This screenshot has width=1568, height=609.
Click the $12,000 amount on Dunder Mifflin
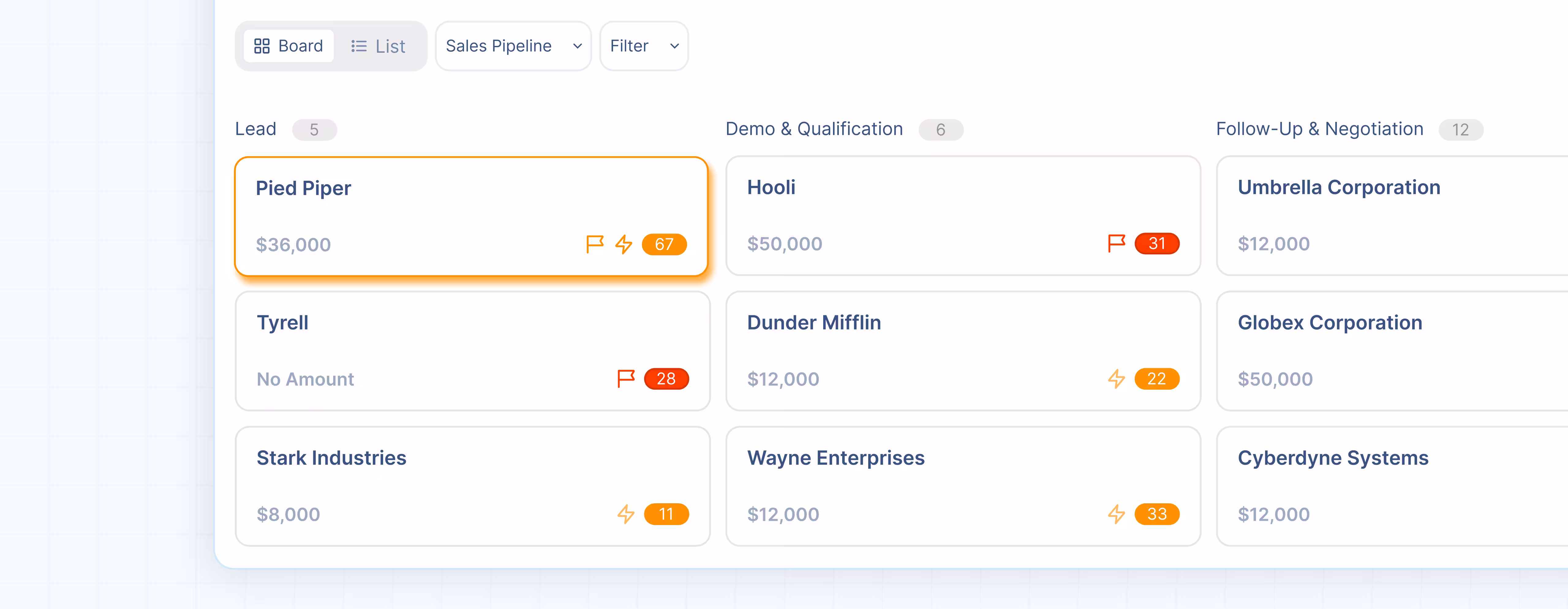[x=783, y=380]
